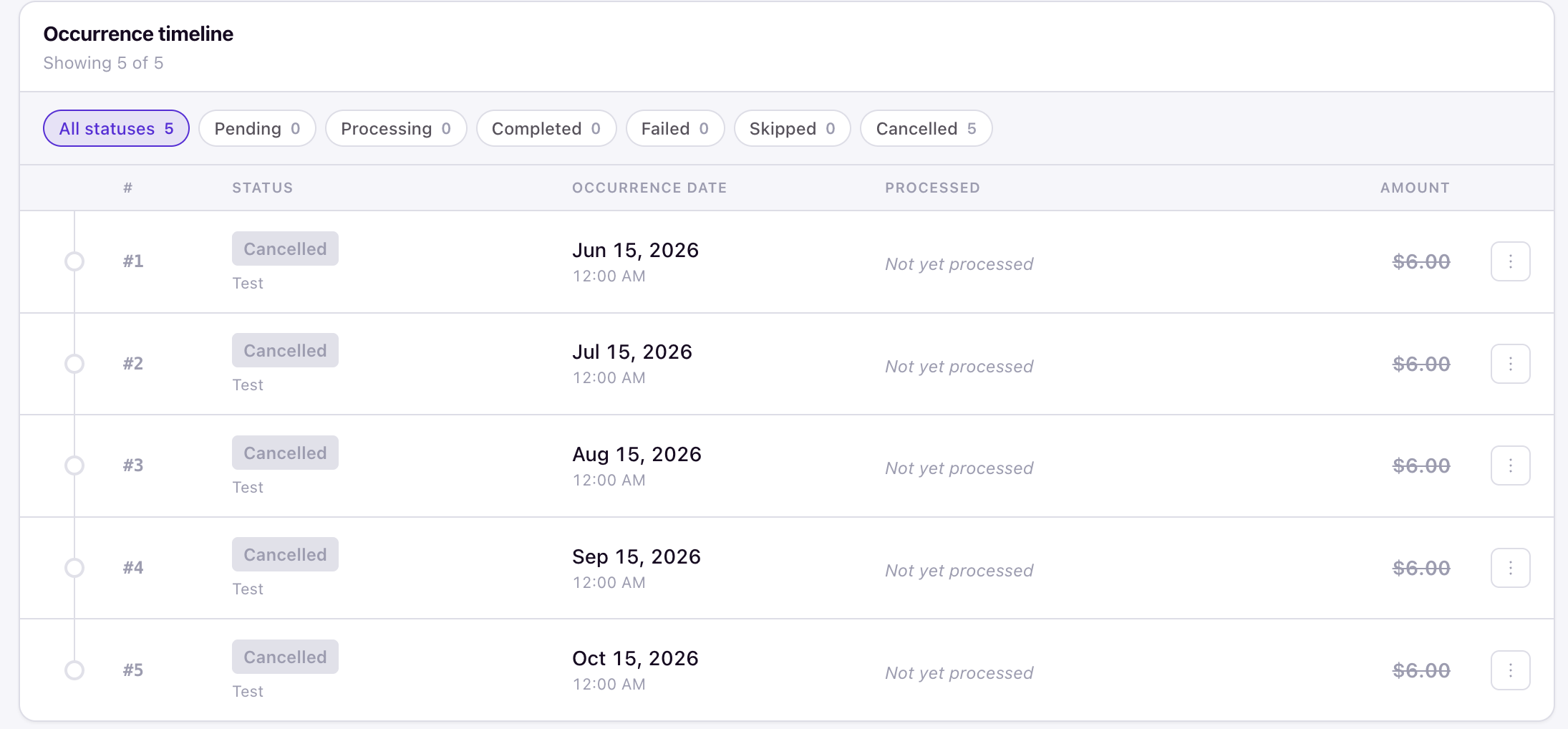Open the three-dot menu for occurrence #2
Image resolution: width=1568 pixels, height=729 pixels.
pyautogui.click(x=1510, y=364)
